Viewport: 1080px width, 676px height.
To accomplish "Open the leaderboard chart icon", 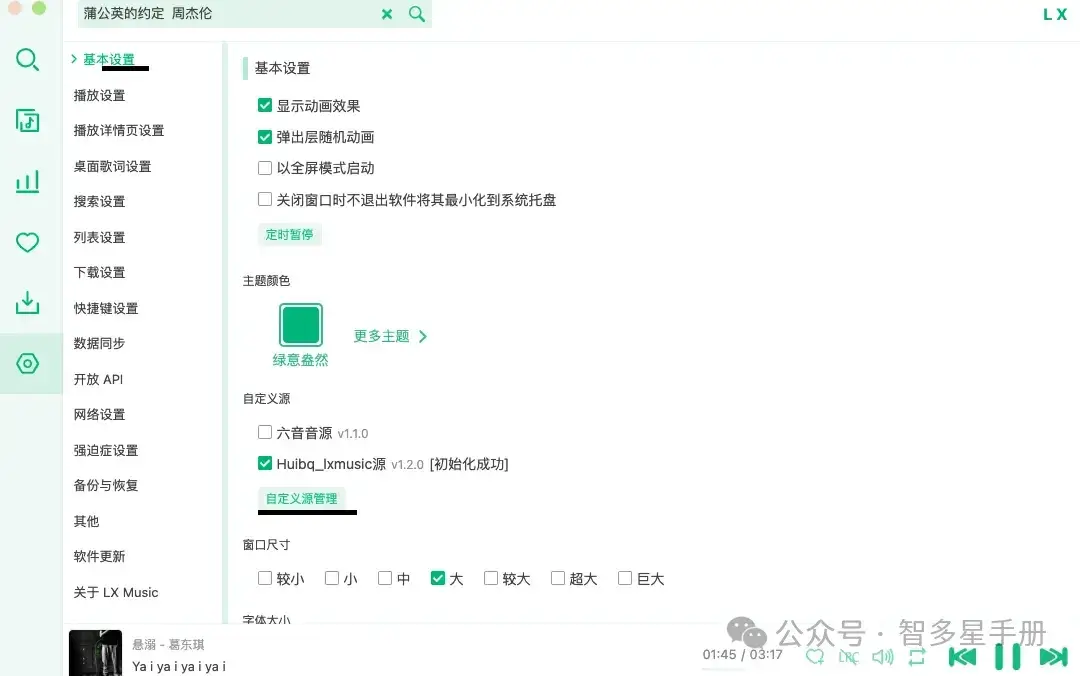I will (28, 181).
